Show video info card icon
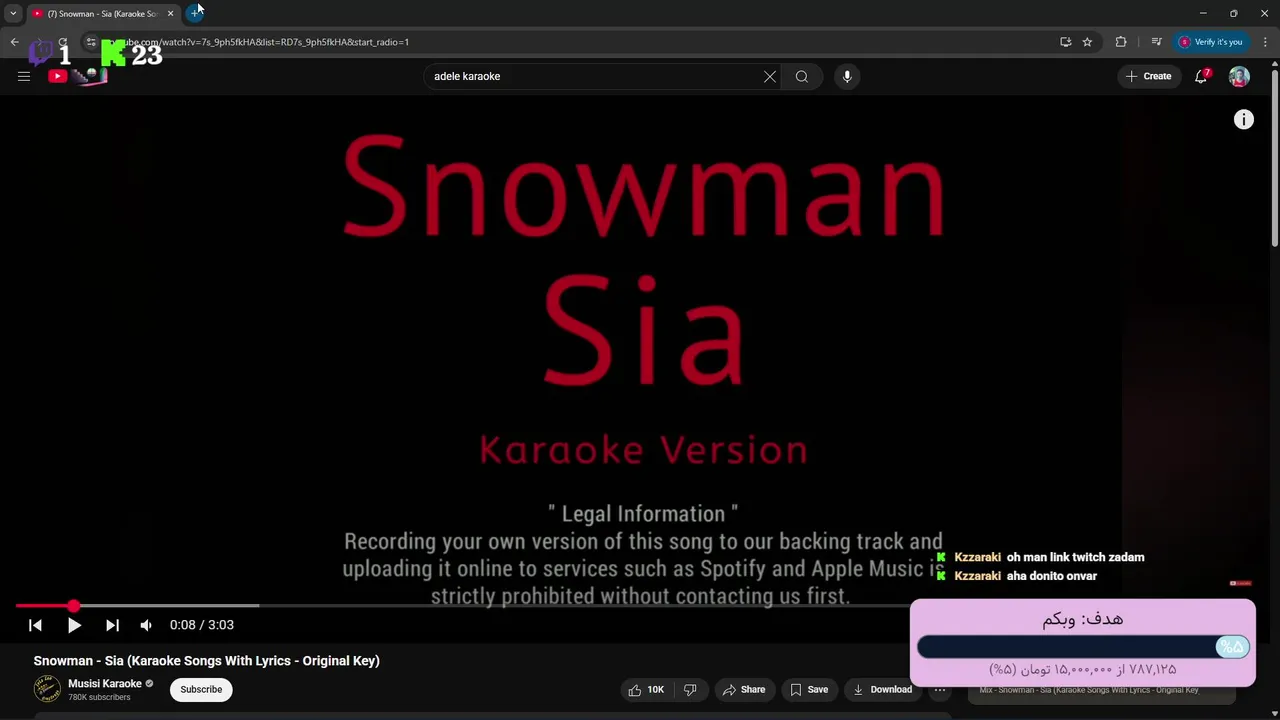The image size is (1280, 720). pyautogui.click(x=1244, y=120)
